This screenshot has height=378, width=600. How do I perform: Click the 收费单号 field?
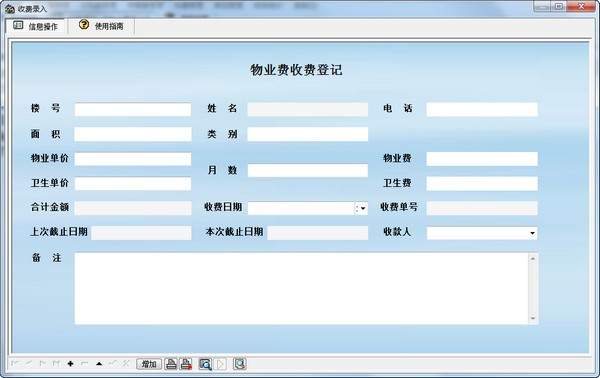coord(482,209)
